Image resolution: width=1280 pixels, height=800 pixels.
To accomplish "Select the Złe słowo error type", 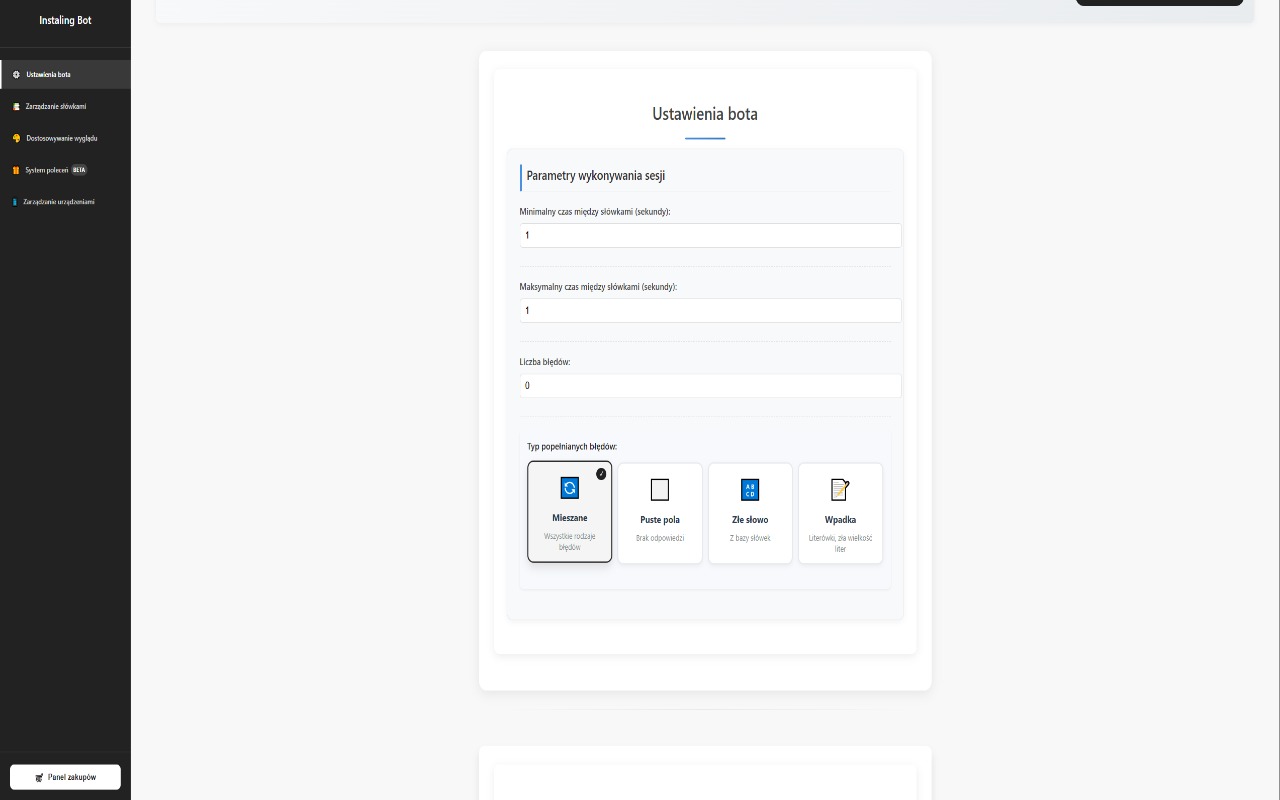I will tap(750, 513).
